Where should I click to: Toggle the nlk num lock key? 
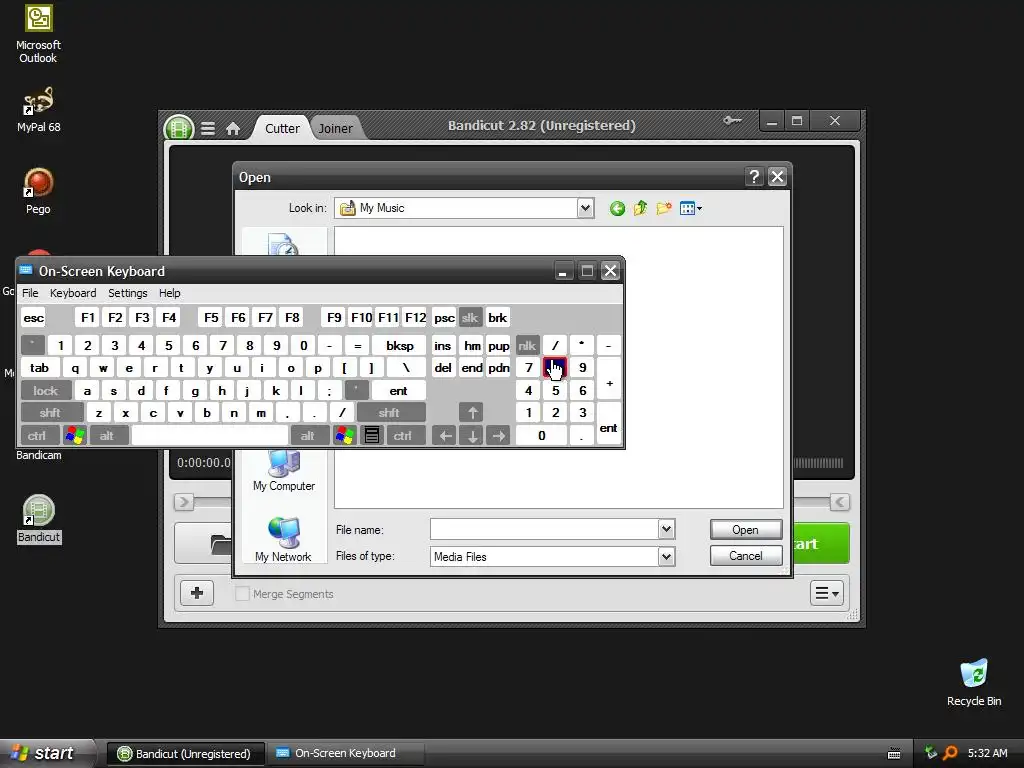527,345
